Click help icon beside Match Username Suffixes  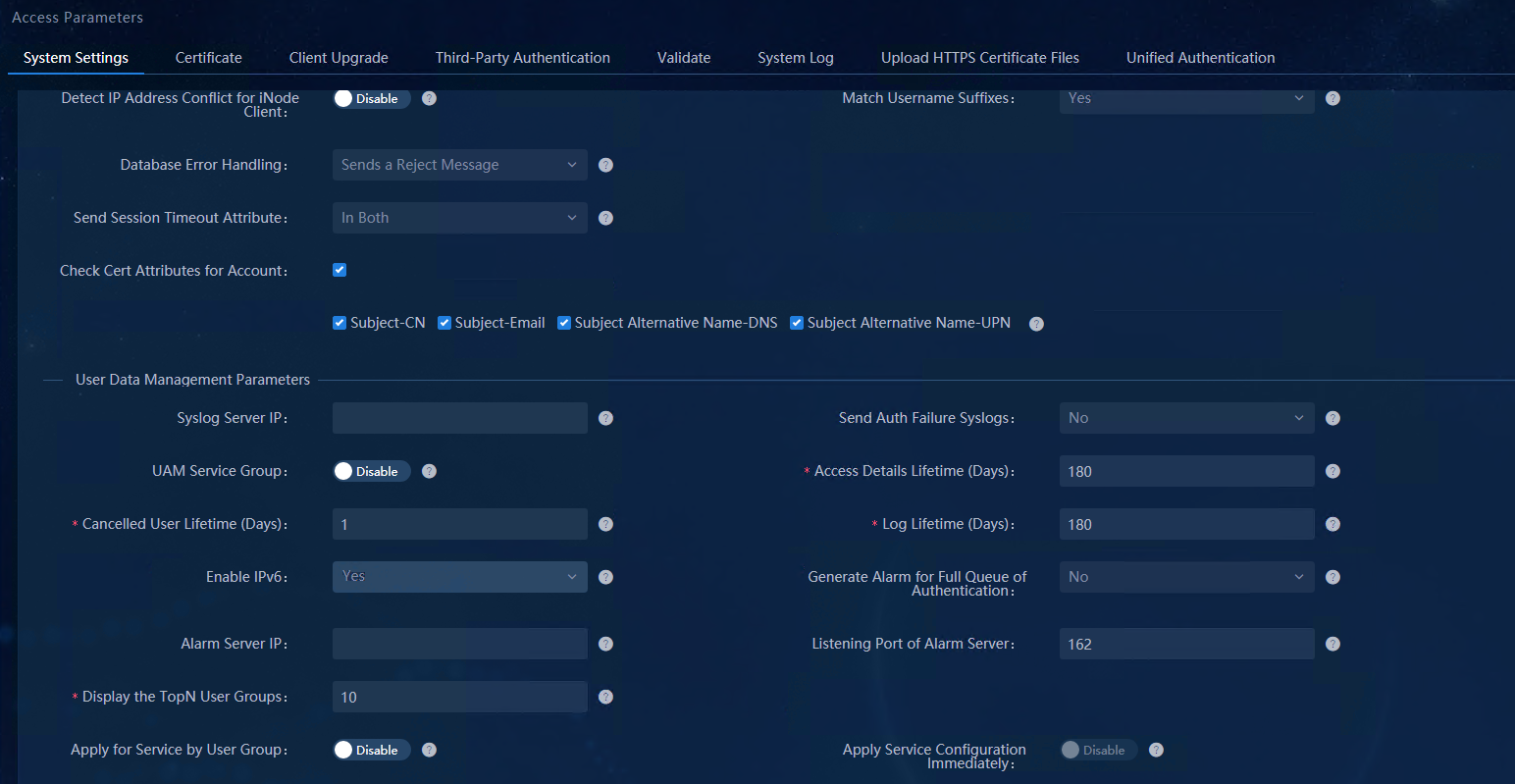1332,98
